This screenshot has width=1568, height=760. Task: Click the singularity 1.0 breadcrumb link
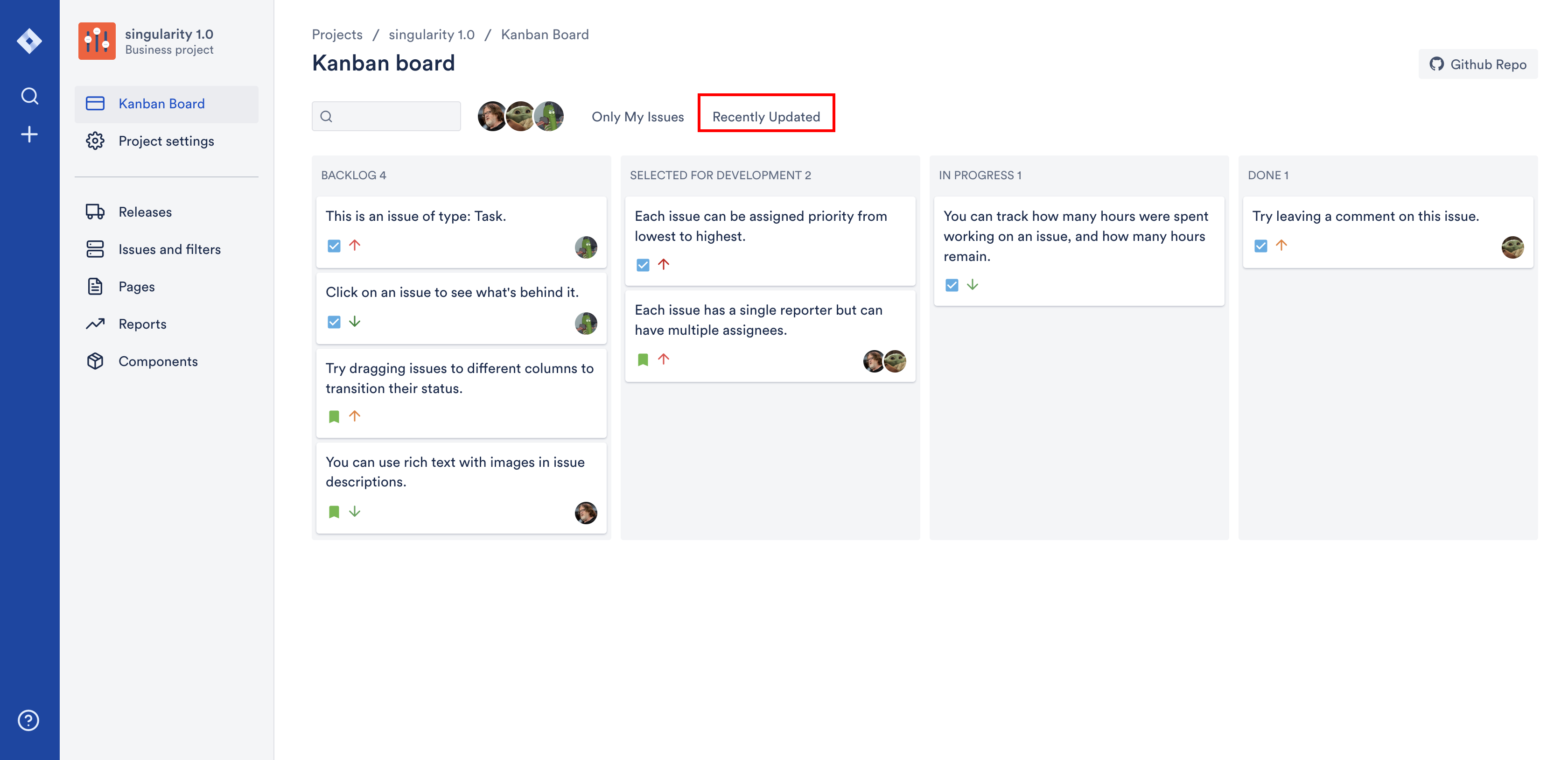(431, 34)
